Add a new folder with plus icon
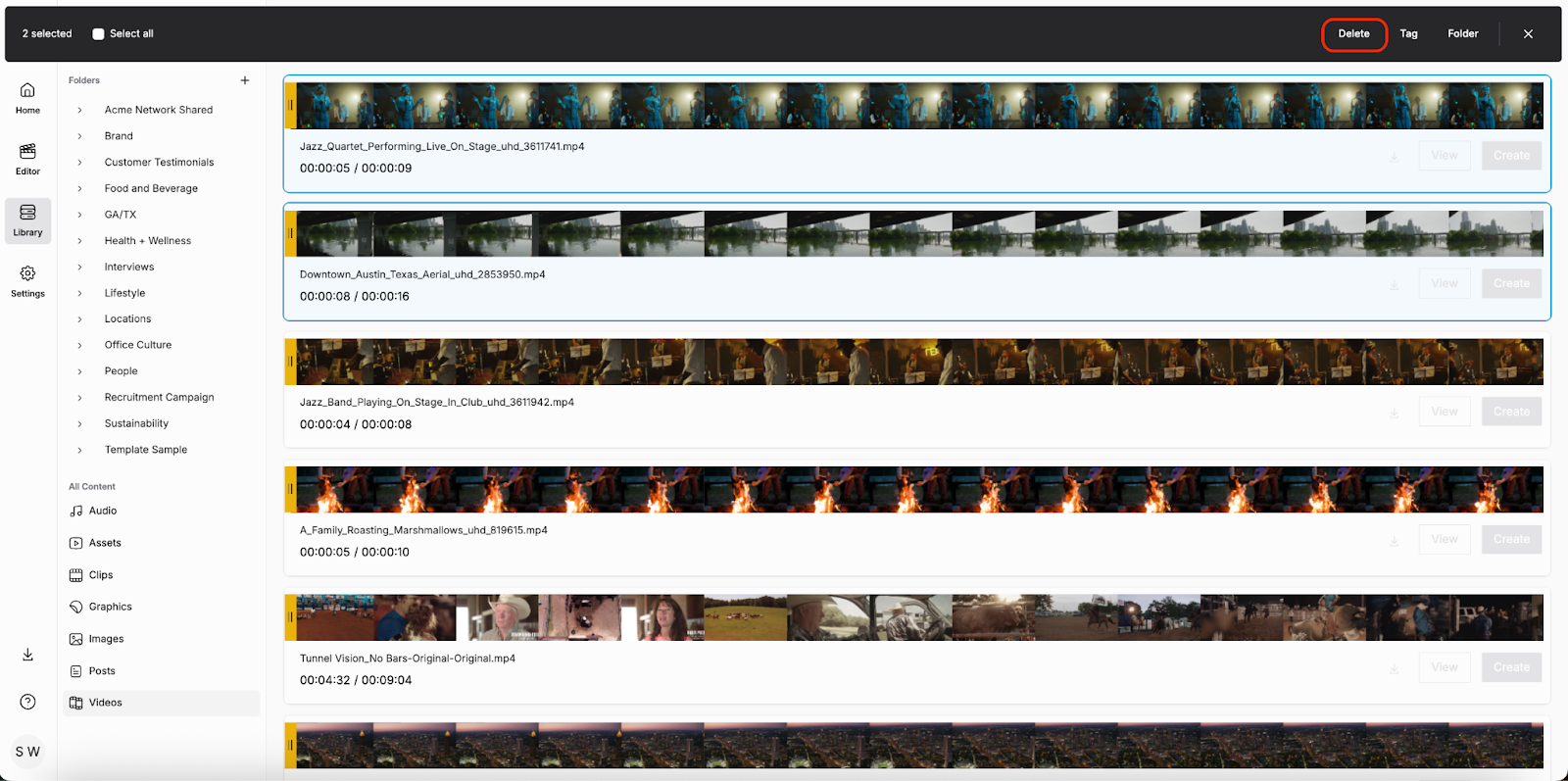 tap(245, 80)
